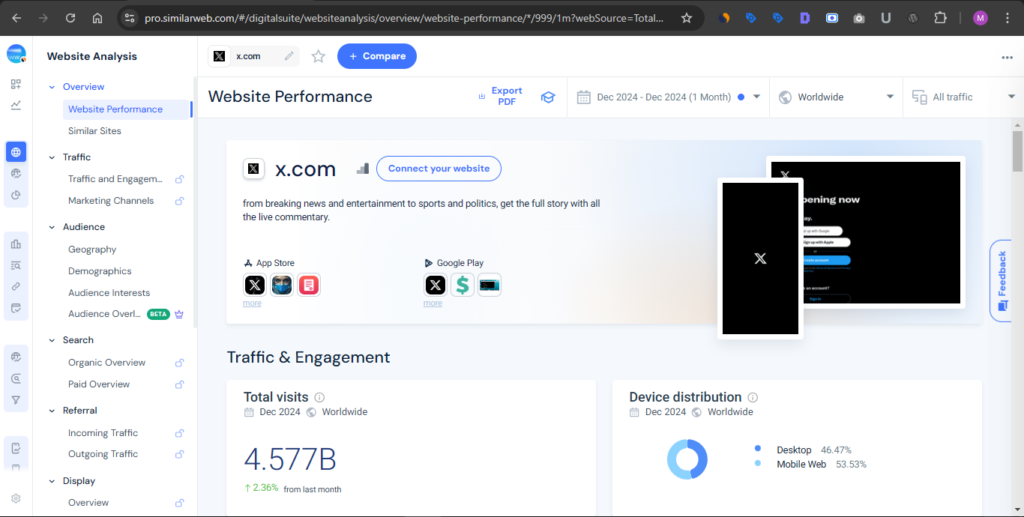Image resolution: width=1024 pixels, height=517 pixels.
Task: Click the device distribution donut chart
Action: tap(687, 459)
